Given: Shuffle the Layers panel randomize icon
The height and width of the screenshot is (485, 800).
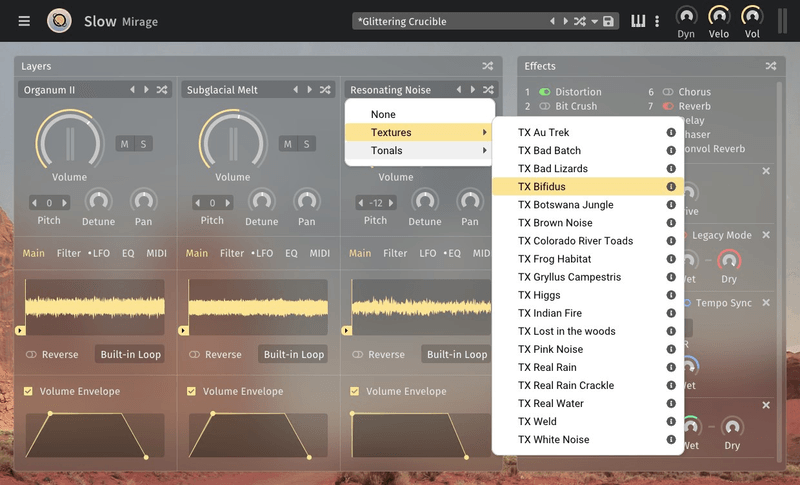Looking at the screenshot, I should 488,66.
